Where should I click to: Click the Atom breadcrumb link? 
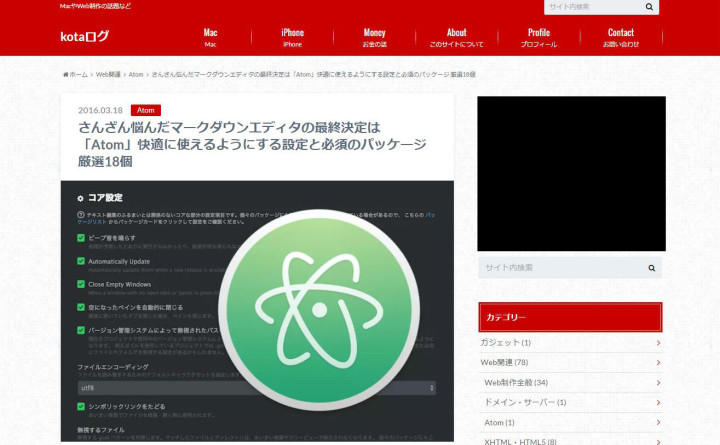136,74
